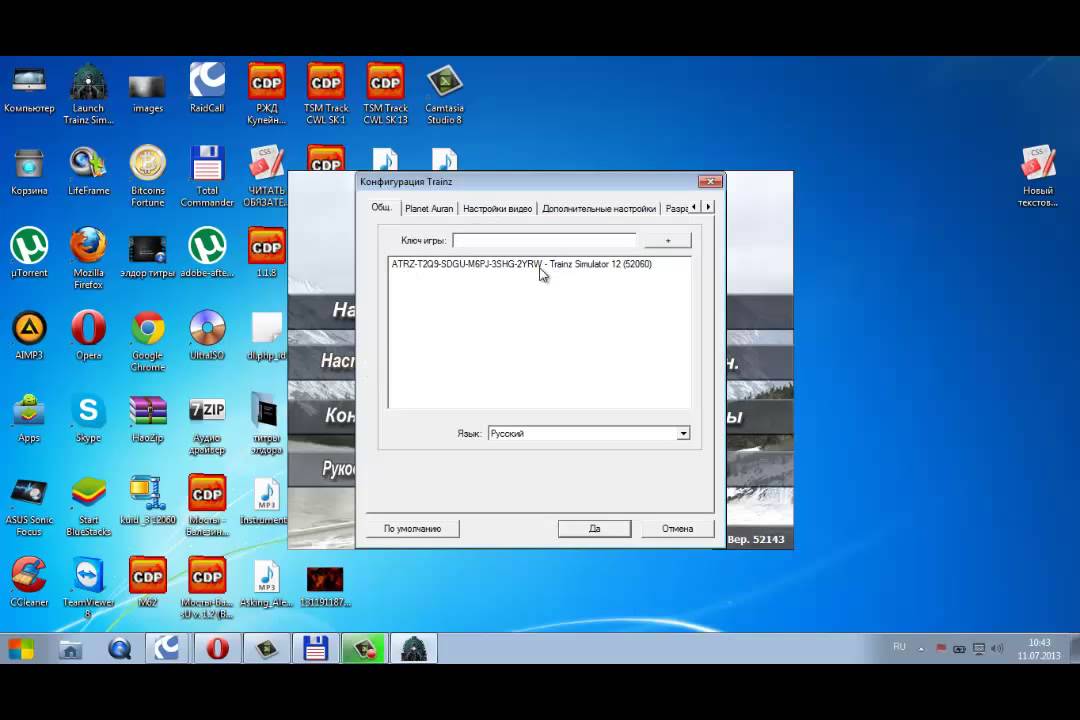Image resolution: width=1080 pixels, height=720 pixels.
Task: Open the Start BlueStacks desktop icon
Action: (x=88, y=506)
